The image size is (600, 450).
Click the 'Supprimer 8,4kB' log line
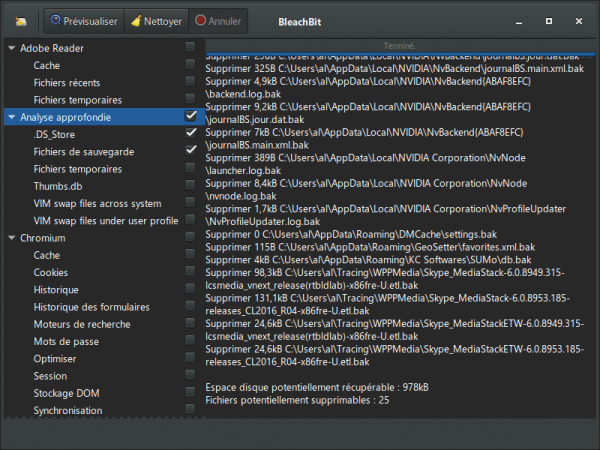point(366,190)
